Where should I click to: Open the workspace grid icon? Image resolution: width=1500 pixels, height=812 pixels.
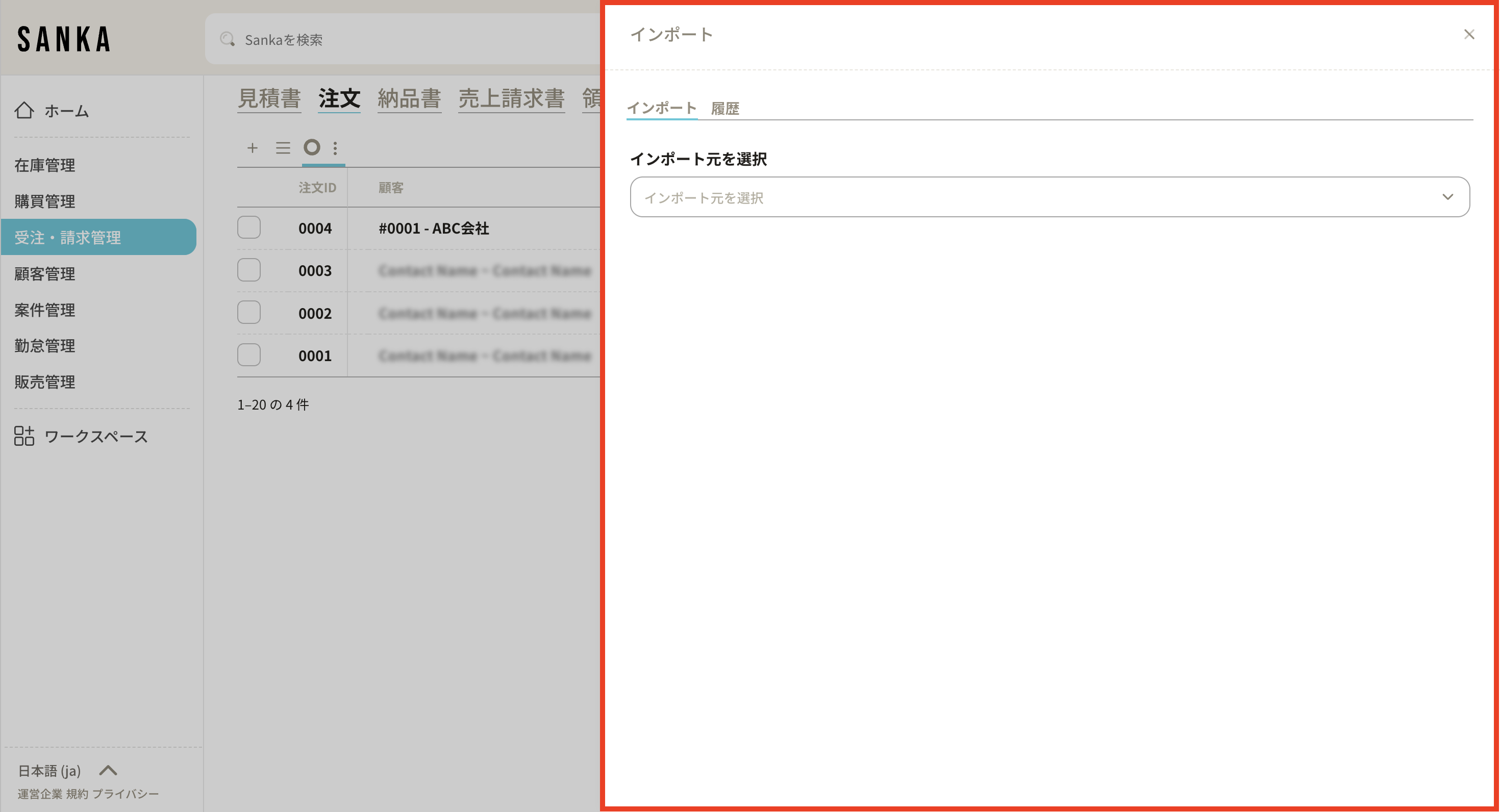(x=24, y=436)
